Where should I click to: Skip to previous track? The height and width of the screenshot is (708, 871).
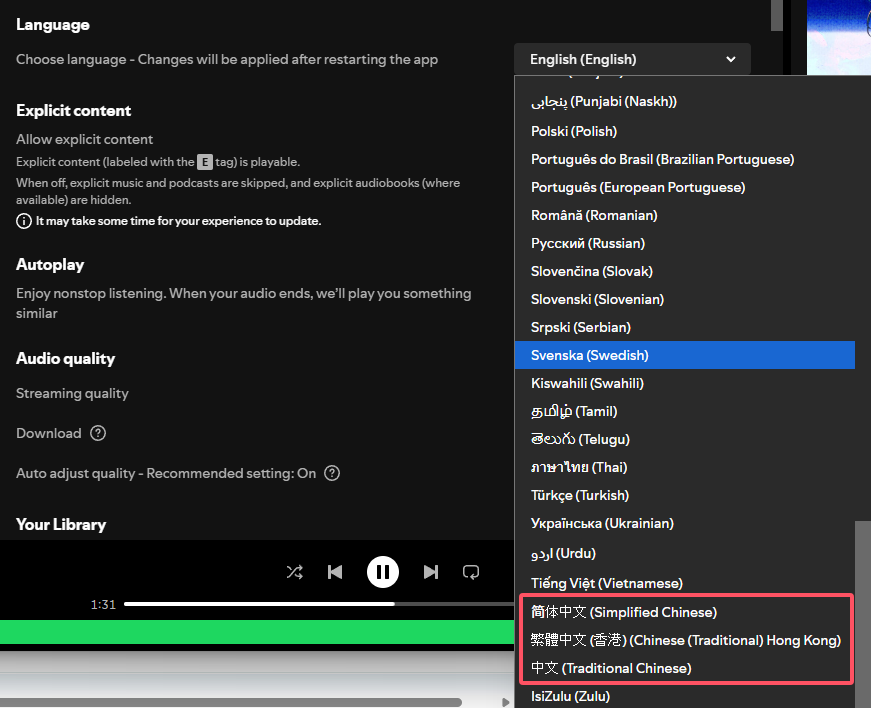335,572
